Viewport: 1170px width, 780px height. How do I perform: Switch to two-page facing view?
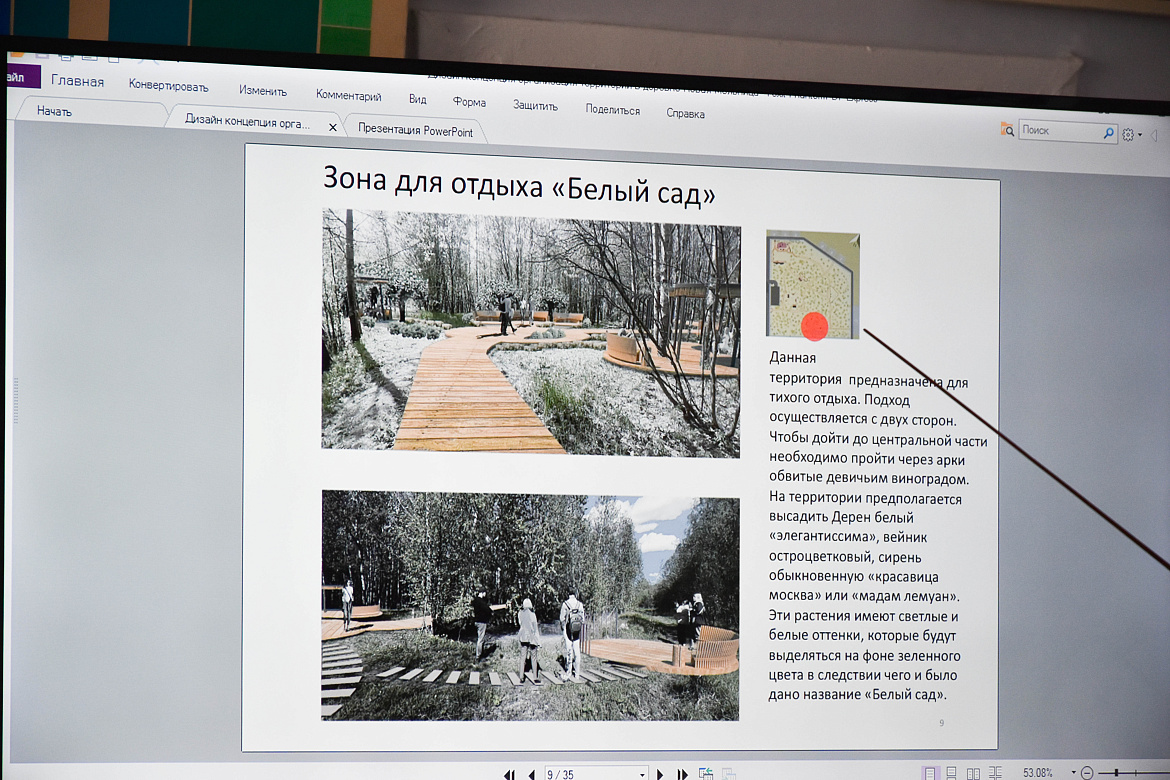[973, 773]
